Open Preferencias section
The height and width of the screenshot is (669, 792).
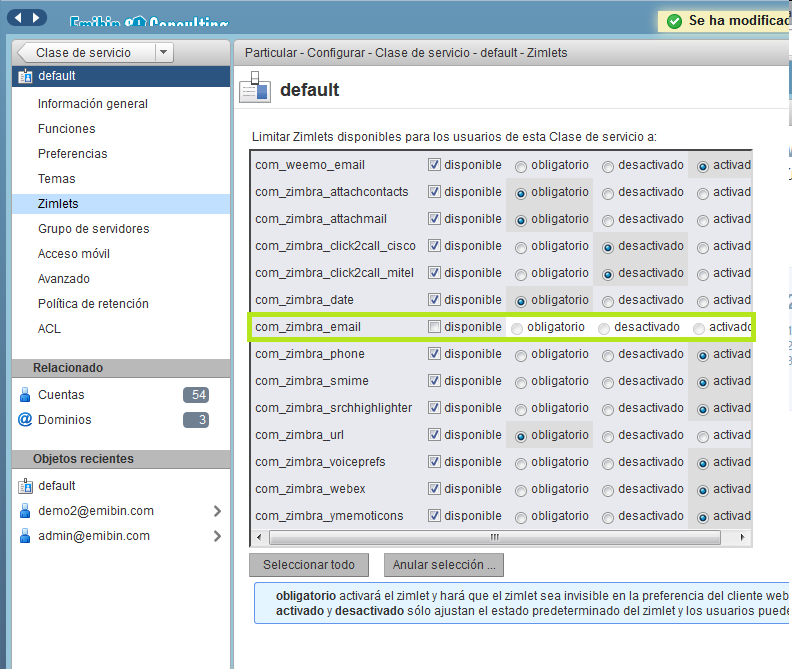click(72, 154)
